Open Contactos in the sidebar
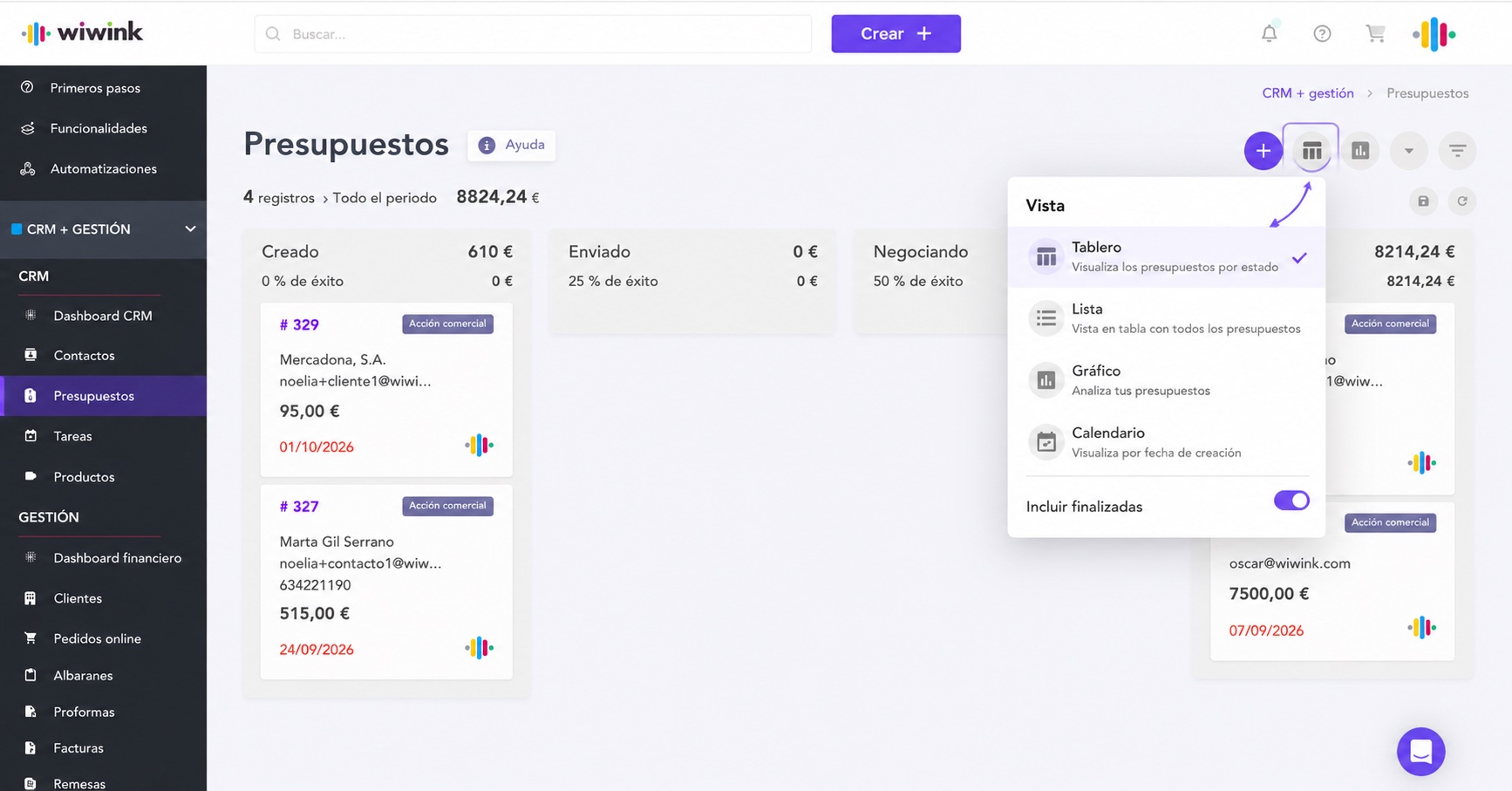Screen dimensions: 1512x791 tap(103, 356)
